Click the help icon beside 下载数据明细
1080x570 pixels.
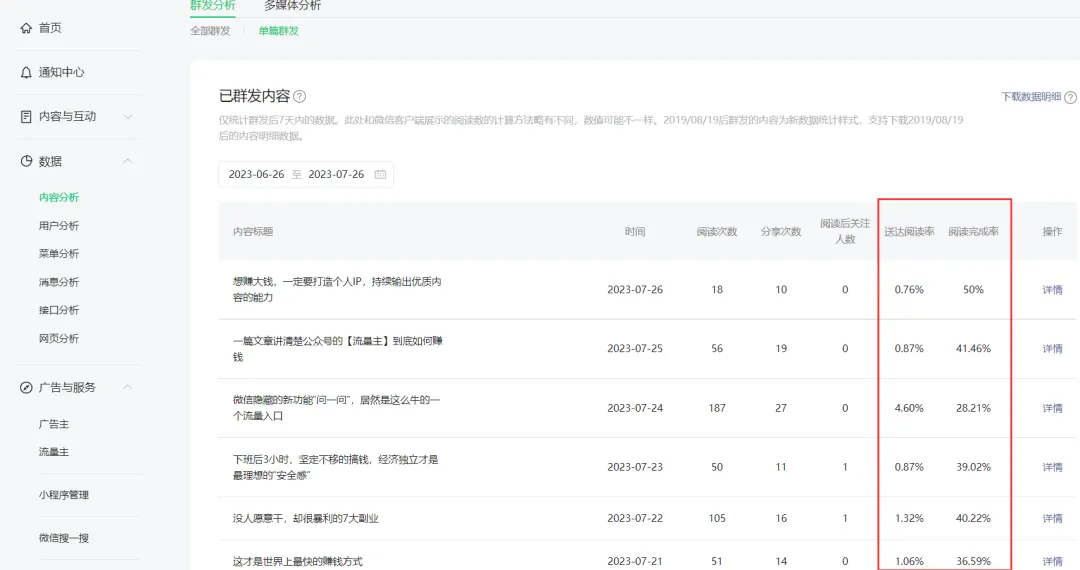coord(1070,97)
